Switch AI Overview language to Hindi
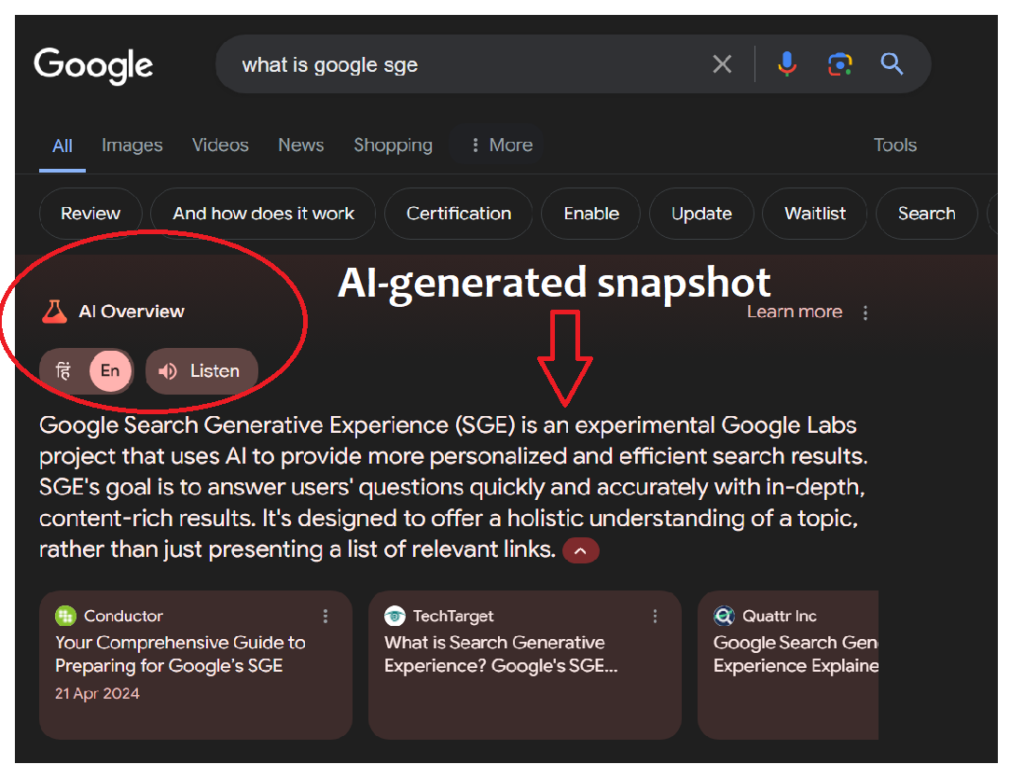This screenshot has width=1024, height=778. tap(63, 371)
